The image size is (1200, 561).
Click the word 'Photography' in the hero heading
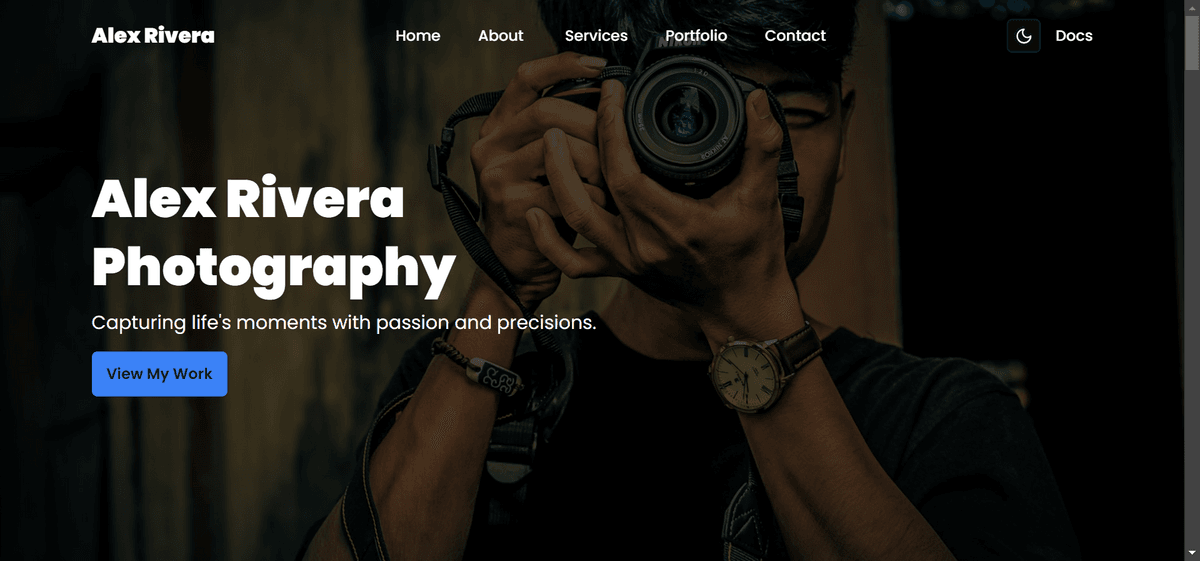[x=273, y=267]
